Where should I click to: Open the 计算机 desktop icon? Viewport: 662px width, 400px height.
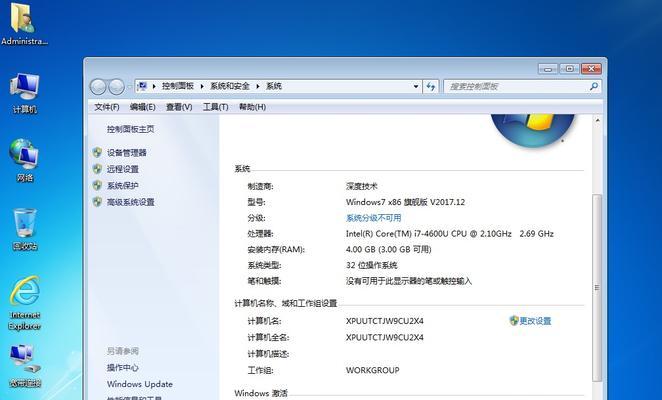24,93
